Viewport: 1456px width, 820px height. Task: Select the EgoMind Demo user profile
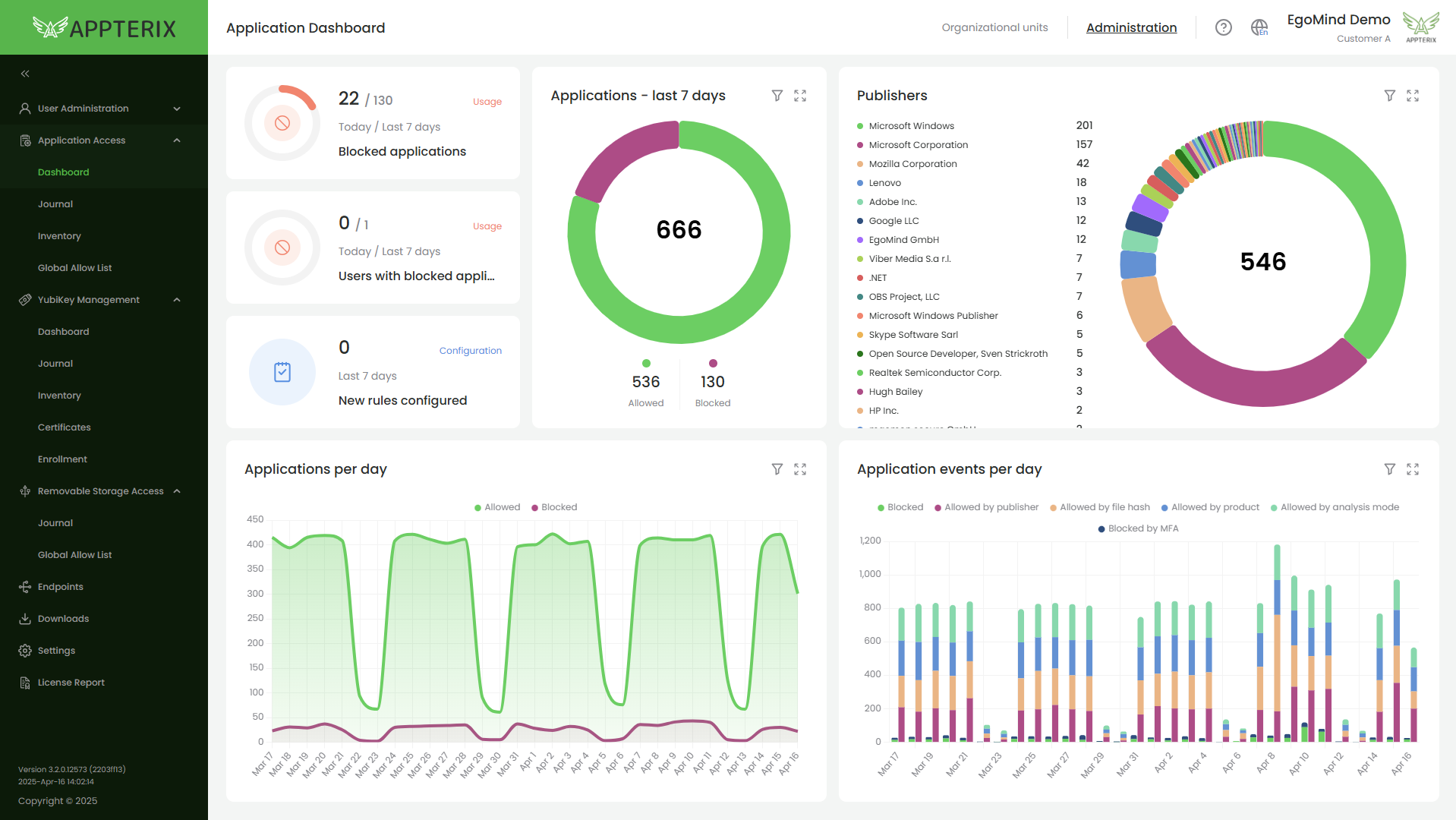1338,27
